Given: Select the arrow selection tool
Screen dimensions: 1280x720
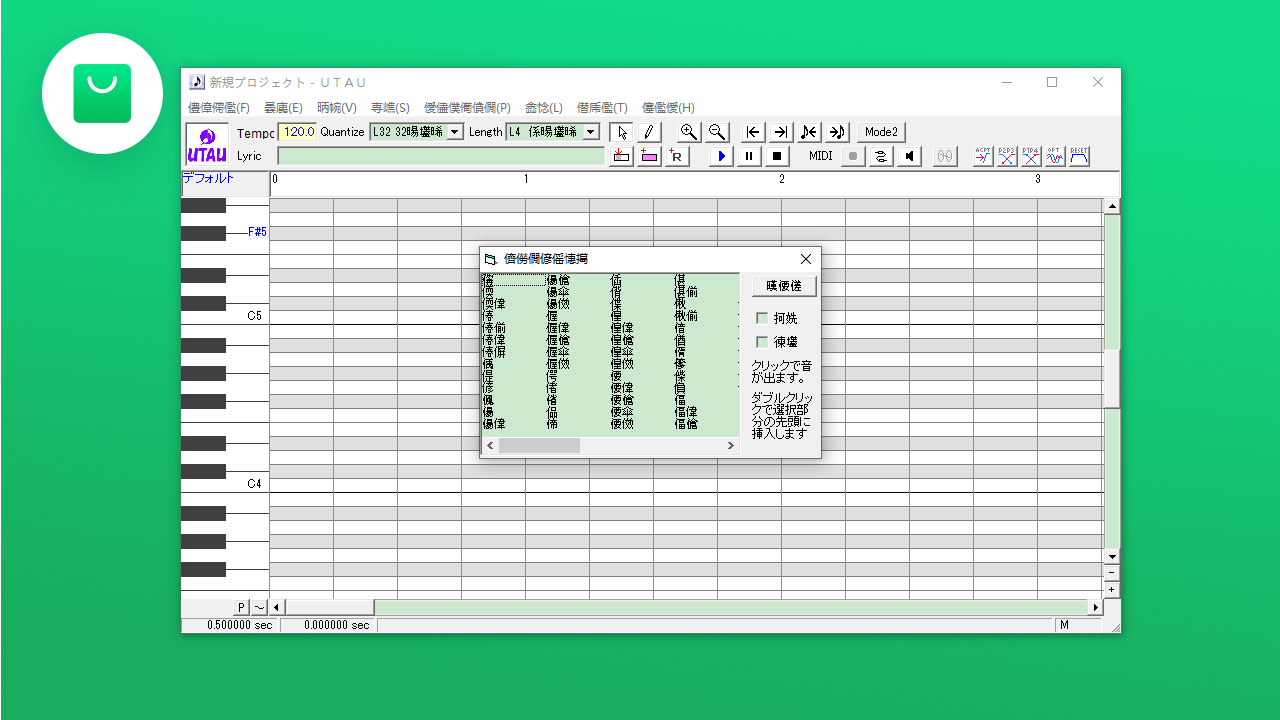Looking at the screenshot, I should click(x=622, y=132).
